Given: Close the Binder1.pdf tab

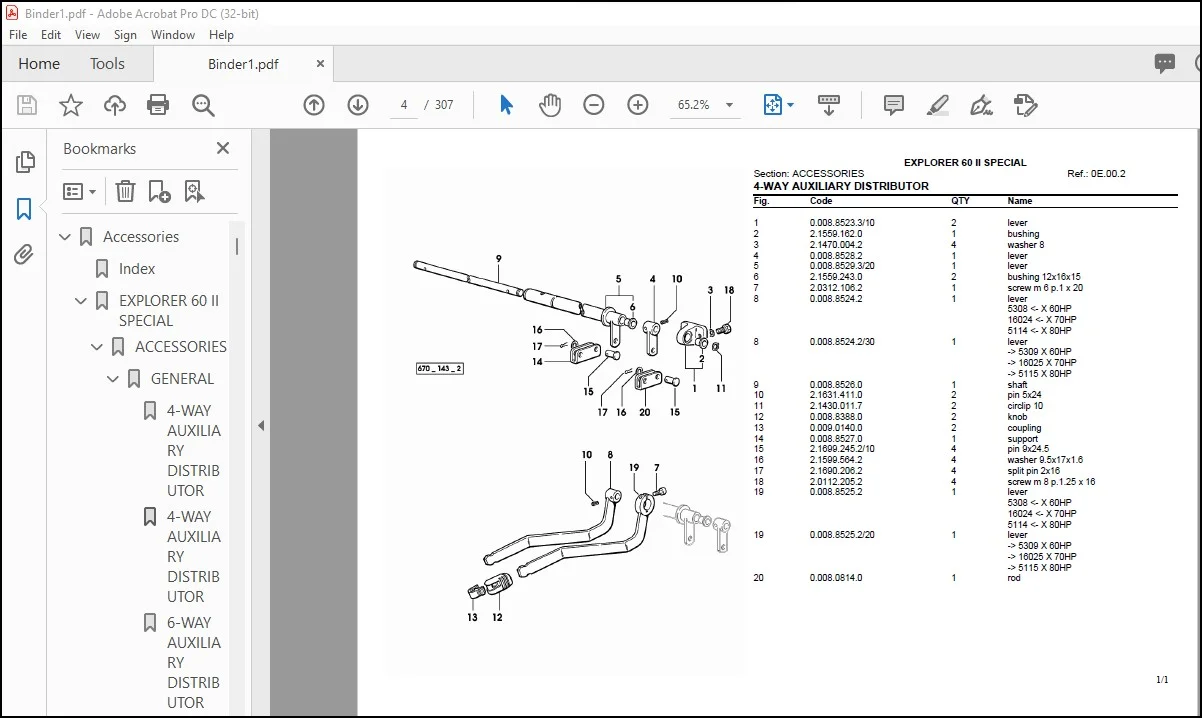Looking at the screenshot, I should tap(320, 63).
